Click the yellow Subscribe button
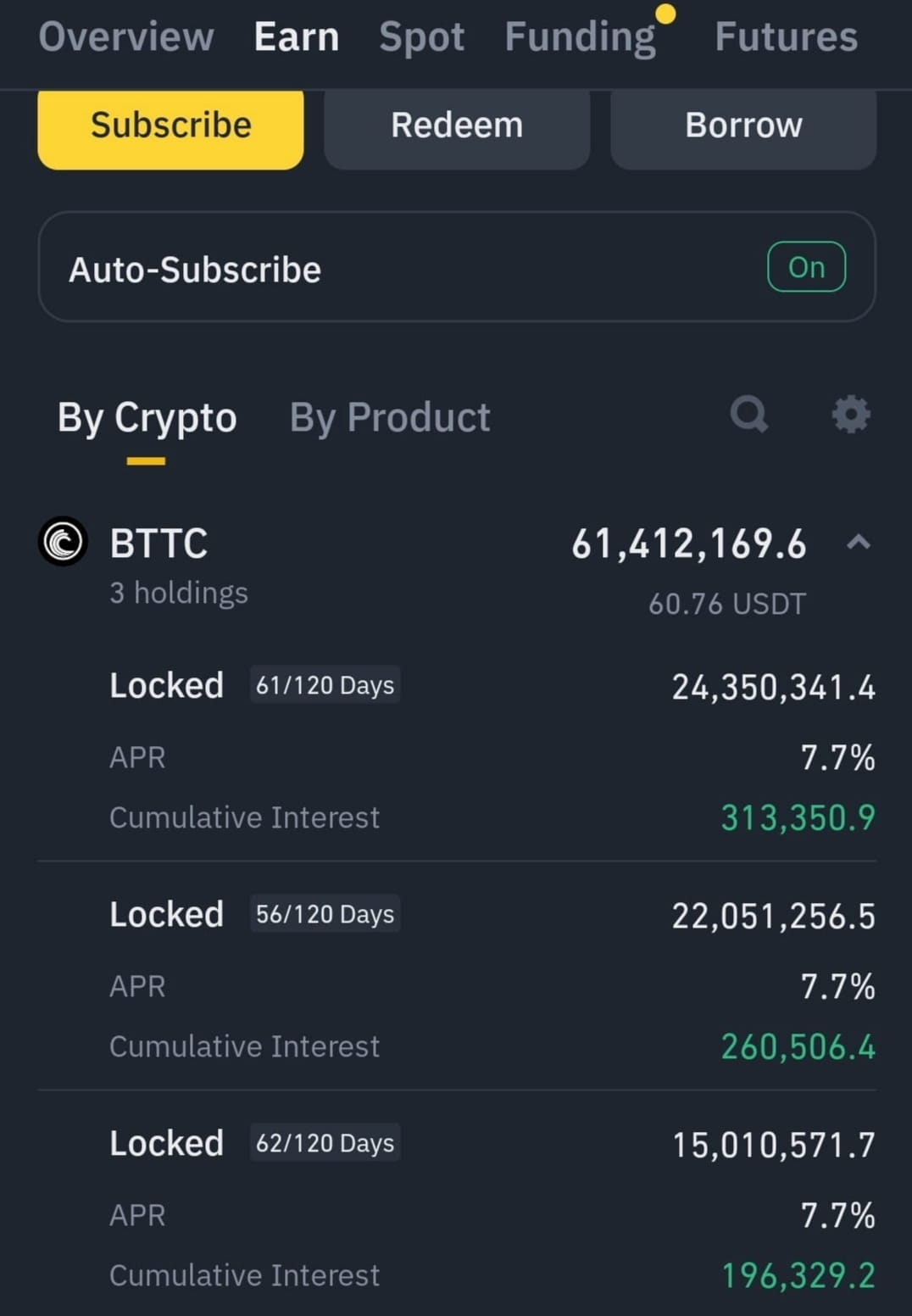 click(170, 127)
